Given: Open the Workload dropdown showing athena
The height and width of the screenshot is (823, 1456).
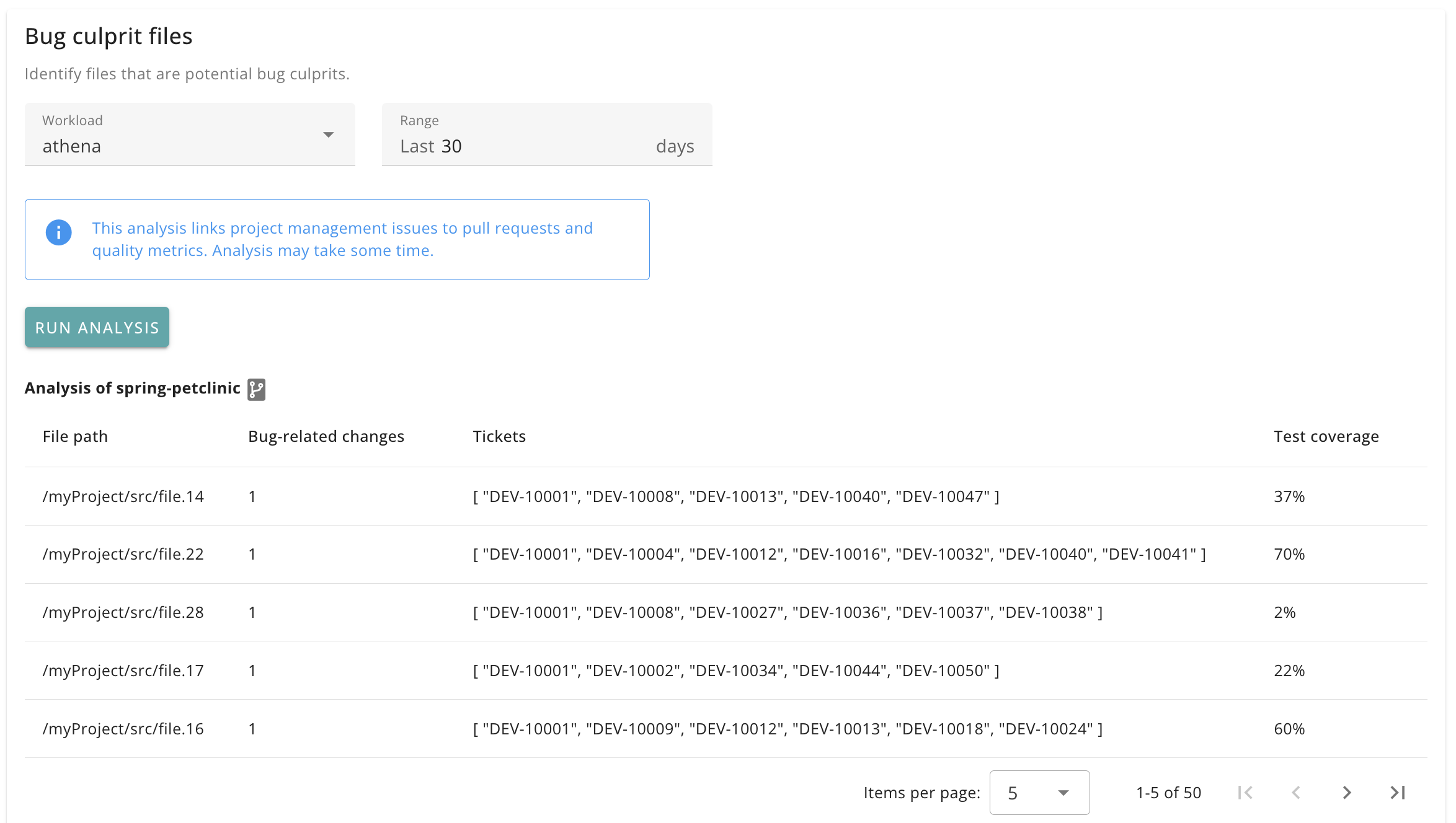Looking at the screenshot, I should [x=190, y=134].
